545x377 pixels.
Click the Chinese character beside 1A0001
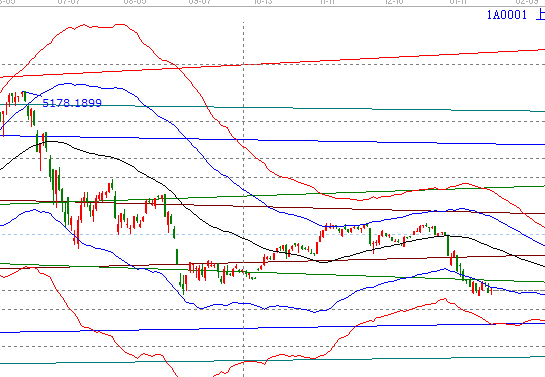point(540,15)
